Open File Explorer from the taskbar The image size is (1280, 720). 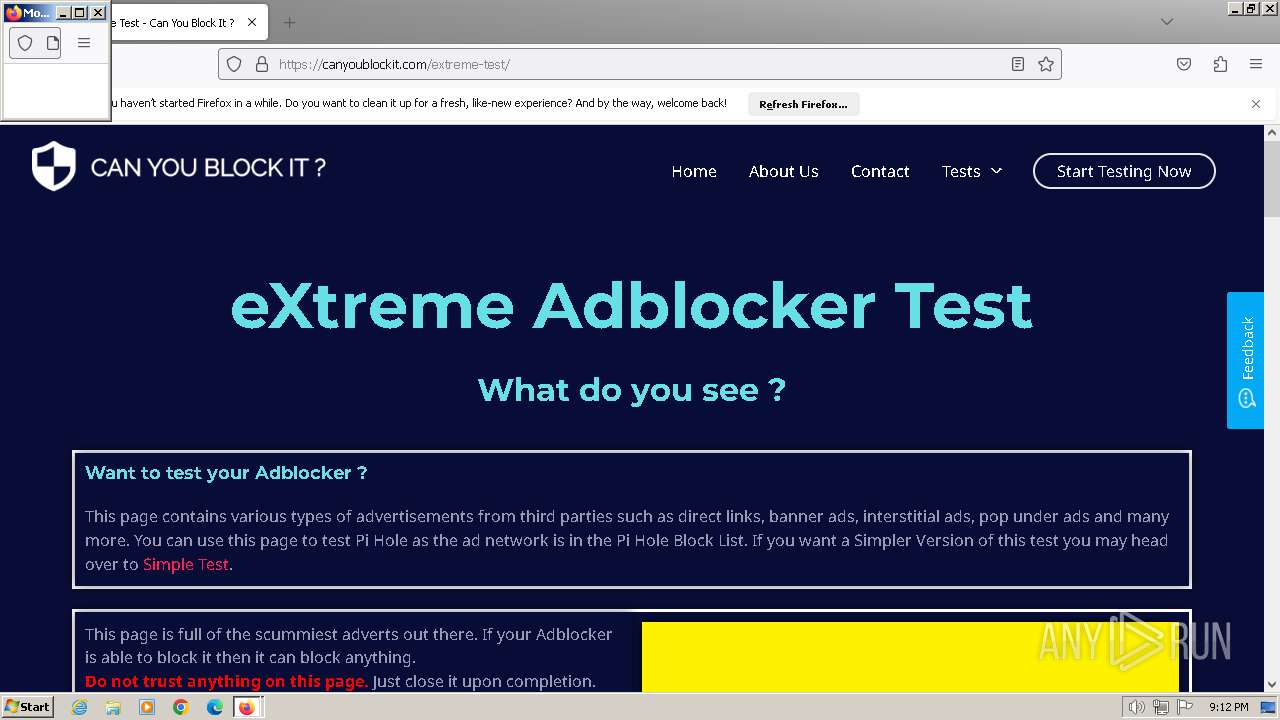click(113, 707)
